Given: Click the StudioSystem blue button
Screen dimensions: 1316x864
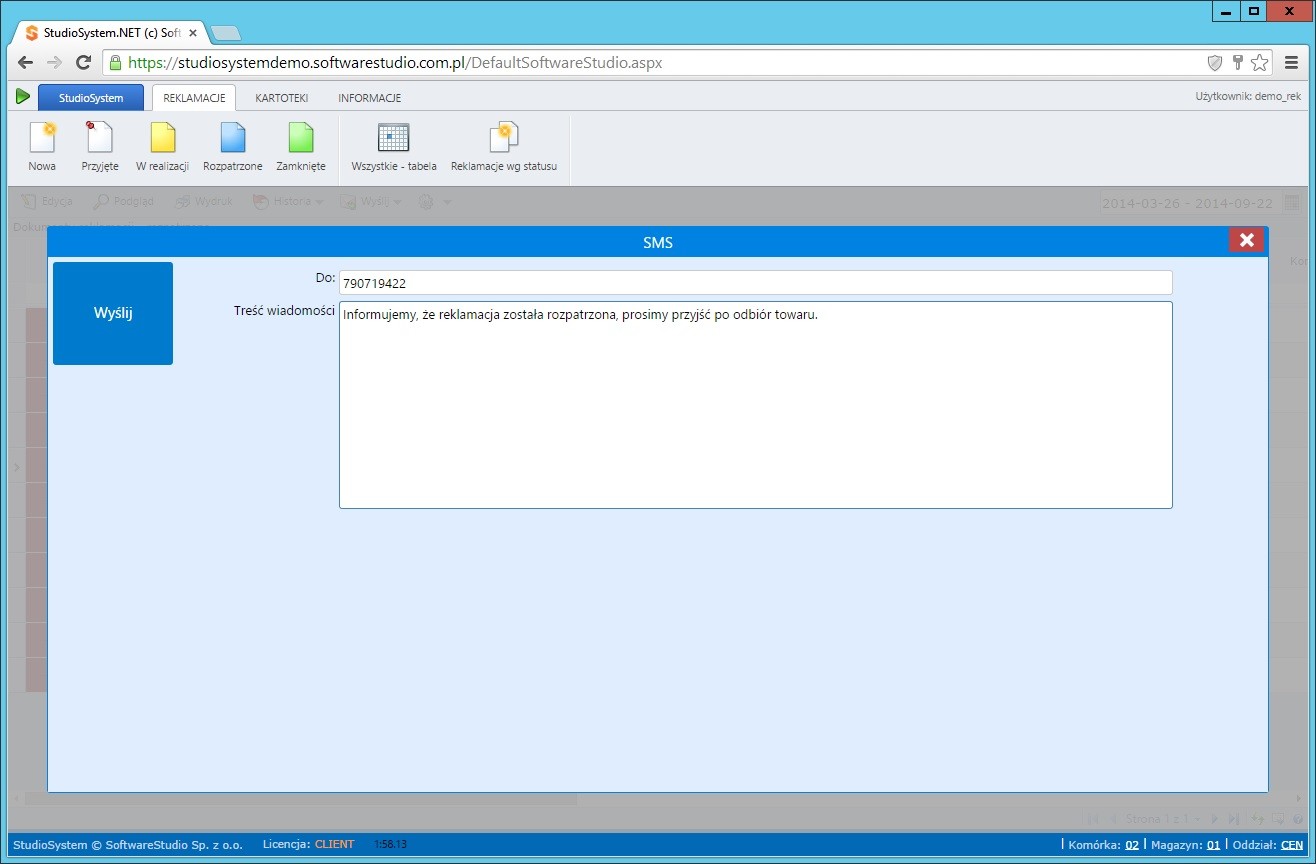Looking at the screenshot, I should pyautogui.click(x=91, y=98).
